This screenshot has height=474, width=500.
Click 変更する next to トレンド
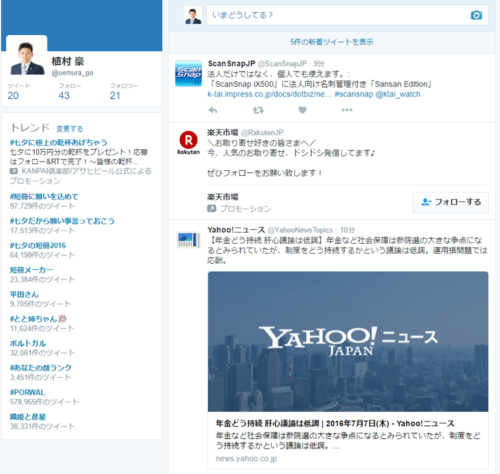click(69, 129)
